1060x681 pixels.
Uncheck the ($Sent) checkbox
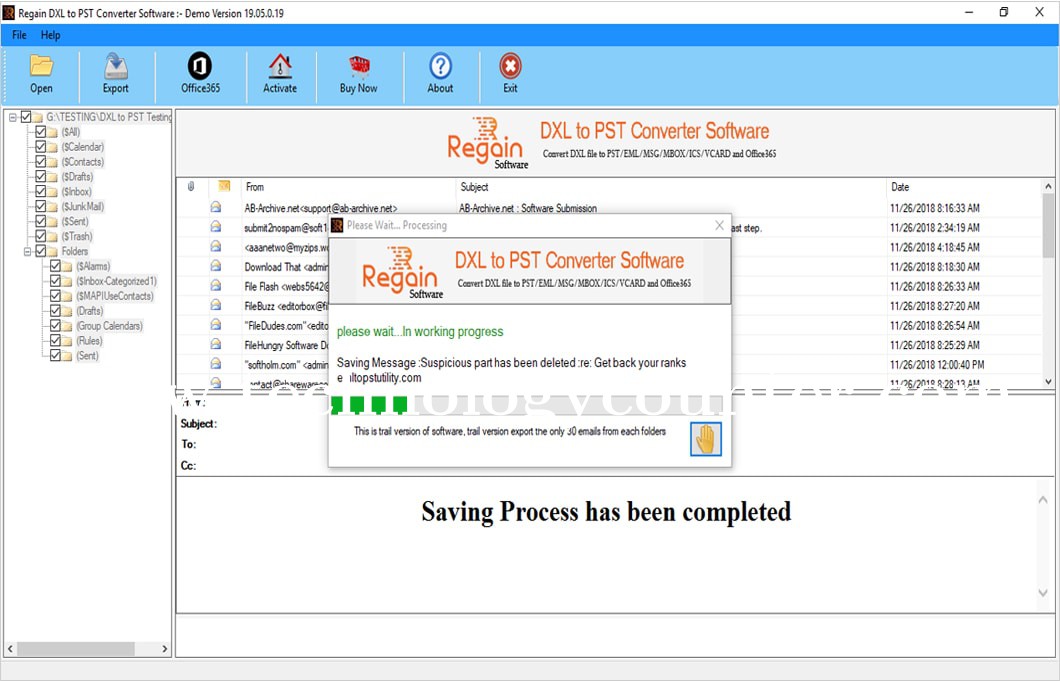[x=41, y=221]
